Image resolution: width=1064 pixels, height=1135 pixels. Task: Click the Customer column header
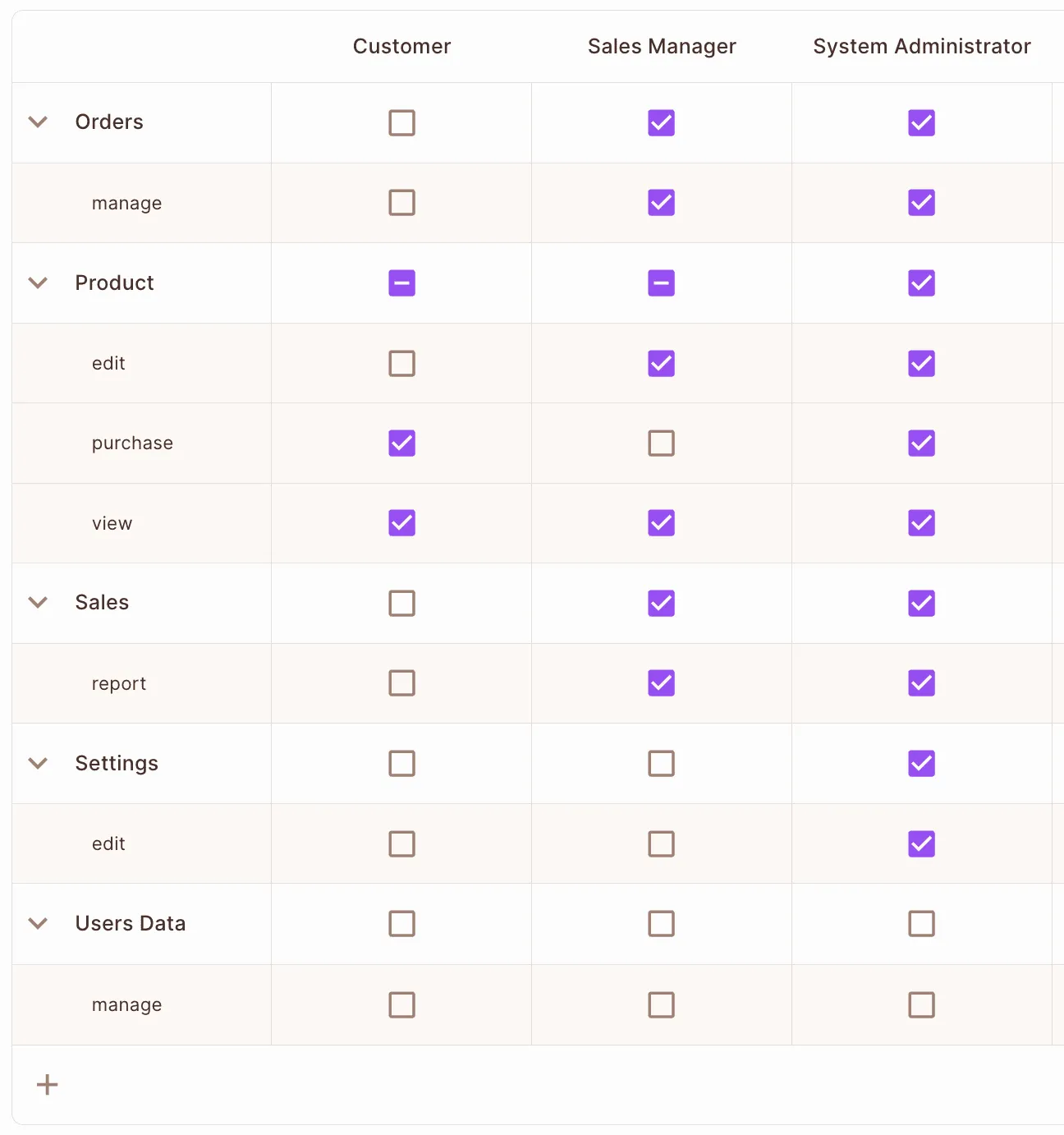(401, 47)
